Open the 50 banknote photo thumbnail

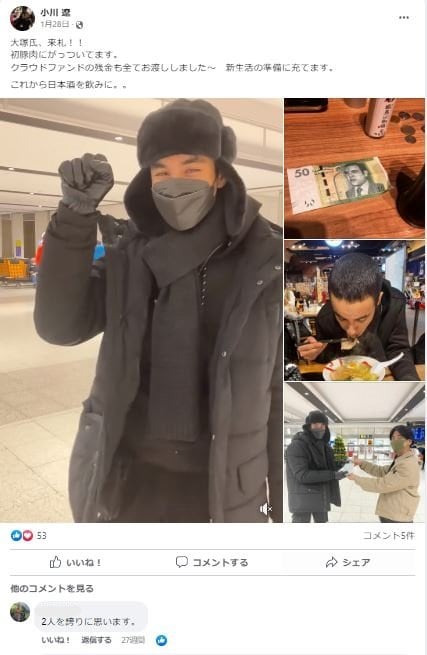pos(354,168)
